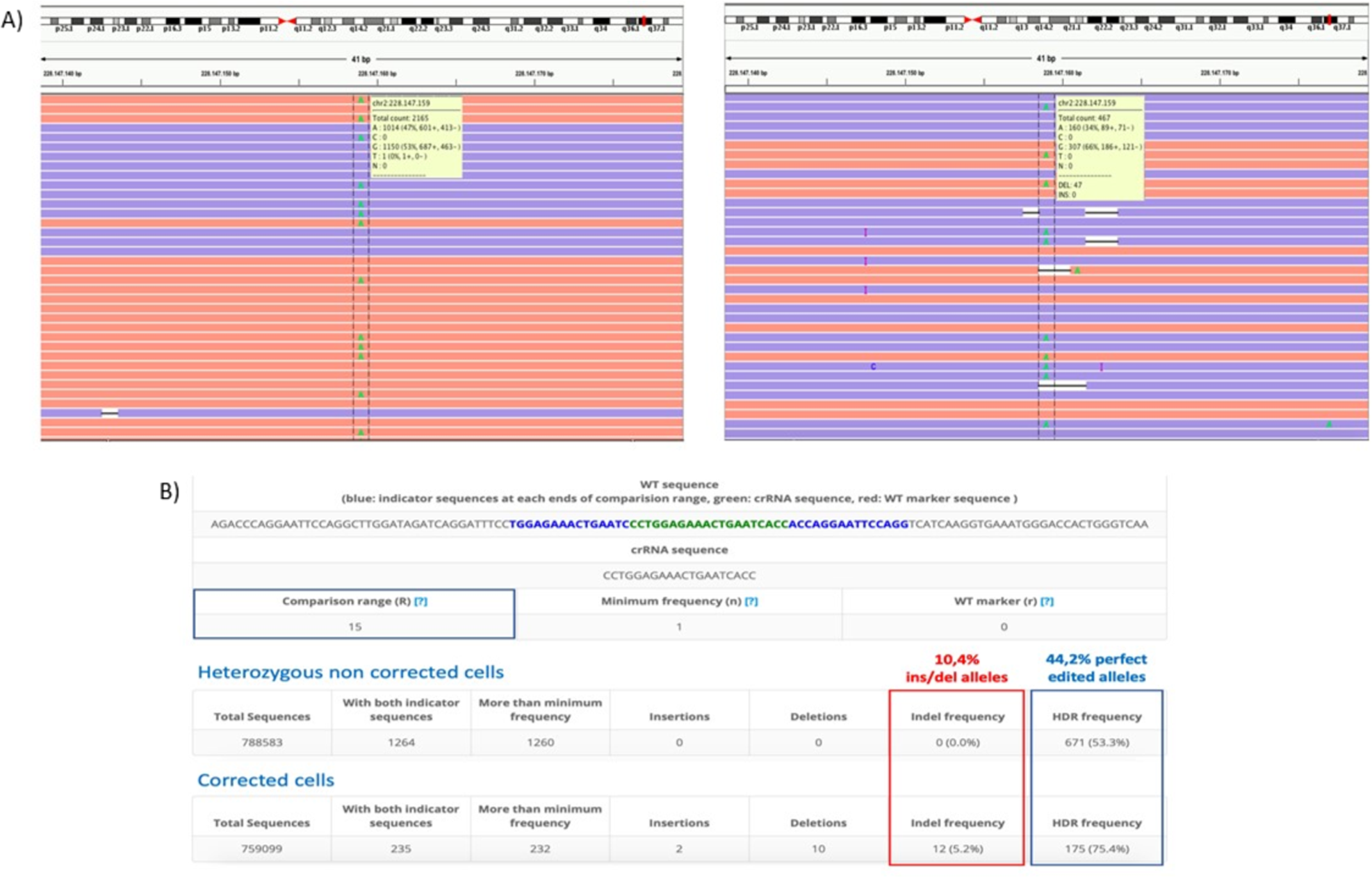Click white deletion bar in left panel's bottom purple read

coord(110,413)
